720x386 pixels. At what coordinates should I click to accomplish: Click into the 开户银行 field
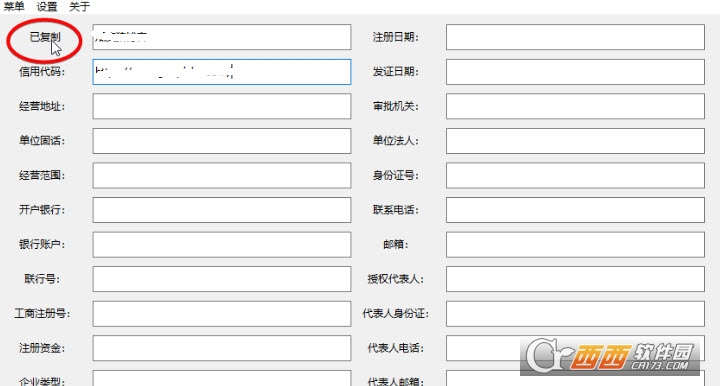coord(222,210)
